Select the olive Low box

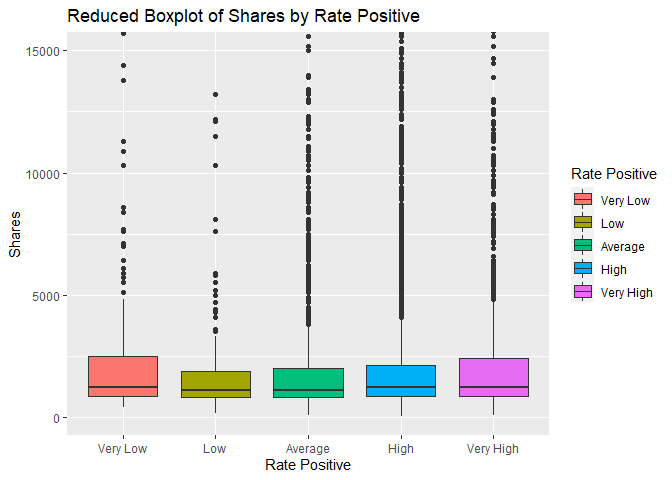coord(214,384)
